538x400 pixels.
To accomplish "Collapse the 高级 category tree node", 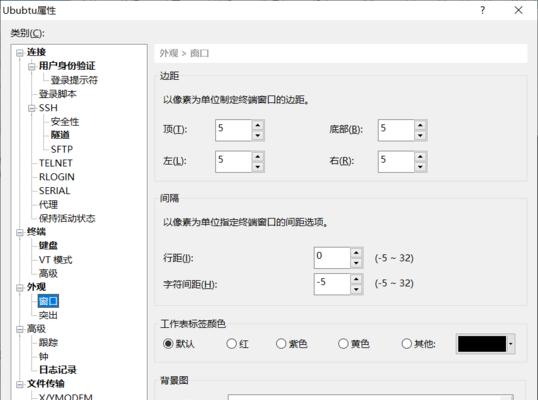I will coord(20,329).
